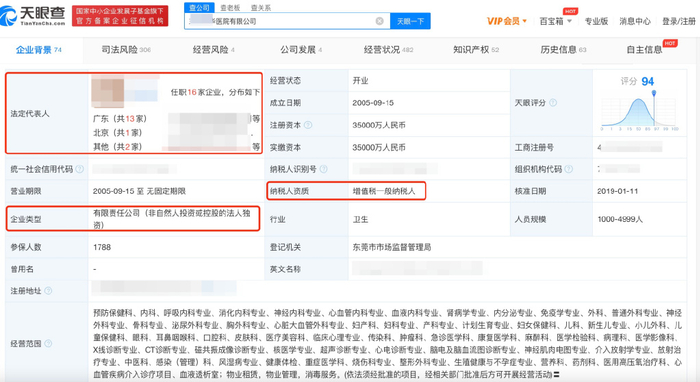Clear the search box with the X icon
This screenshot has width=700, height=382.
point(379,21)
